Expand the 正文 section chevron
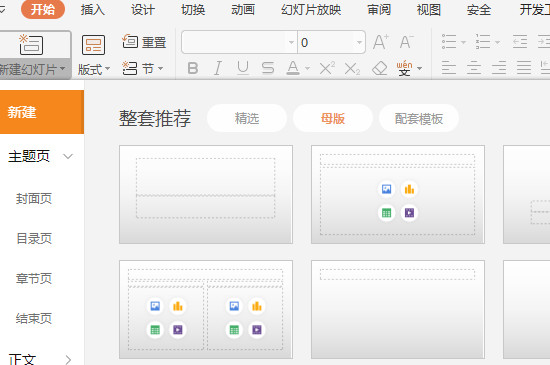Viewport: 550px width, 365px height. pyautogui.click(x=68, y=359)
